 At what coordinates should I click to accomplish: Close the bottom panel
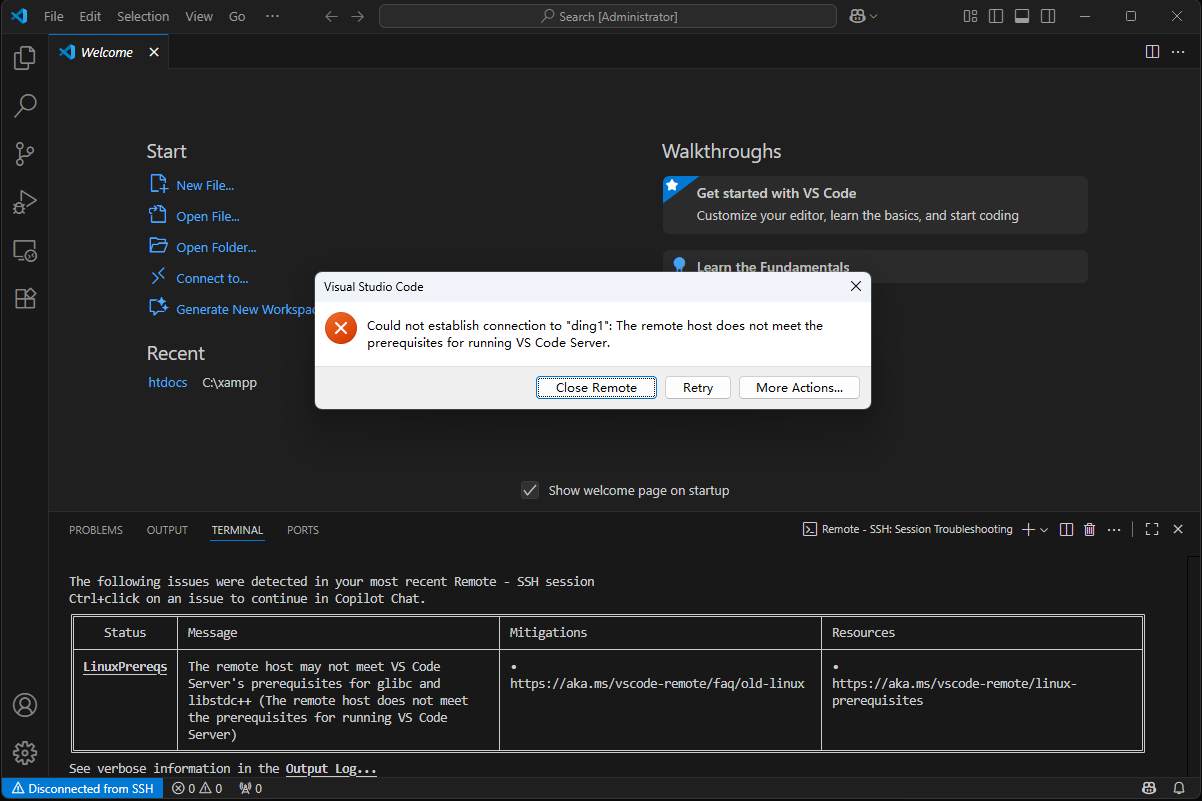tap(1178, 529)
